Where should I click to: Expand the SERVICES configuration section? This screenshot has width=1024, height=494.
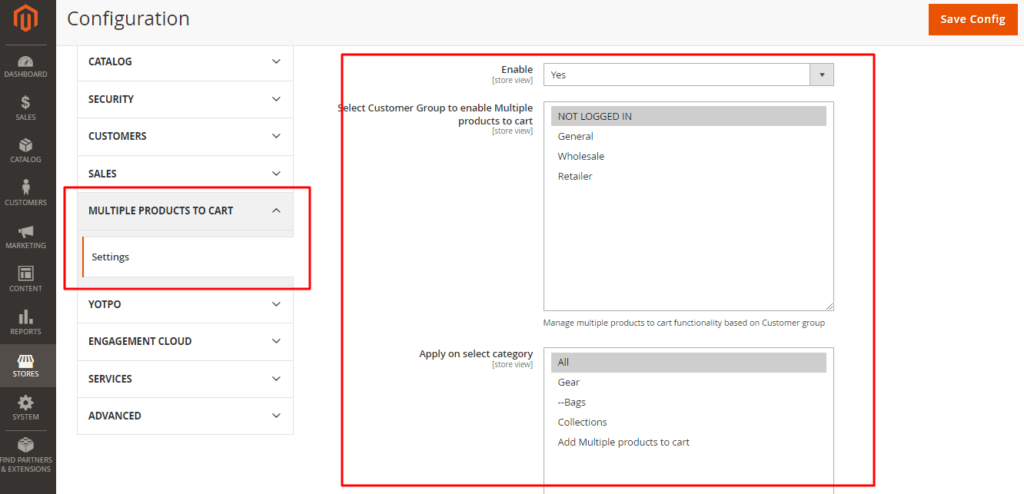tap(185, 379)
